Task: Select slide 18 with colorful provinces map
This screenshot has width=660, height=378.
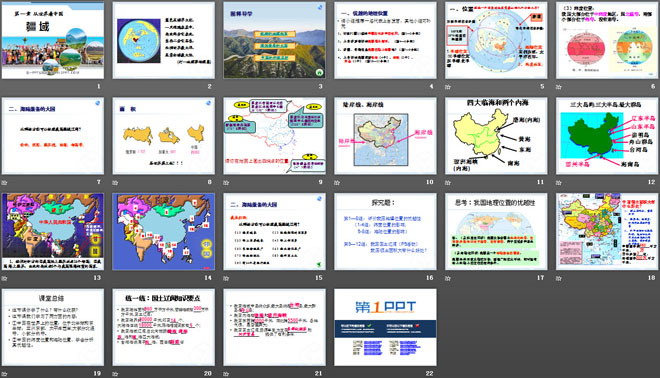Action: pos(607,232)
